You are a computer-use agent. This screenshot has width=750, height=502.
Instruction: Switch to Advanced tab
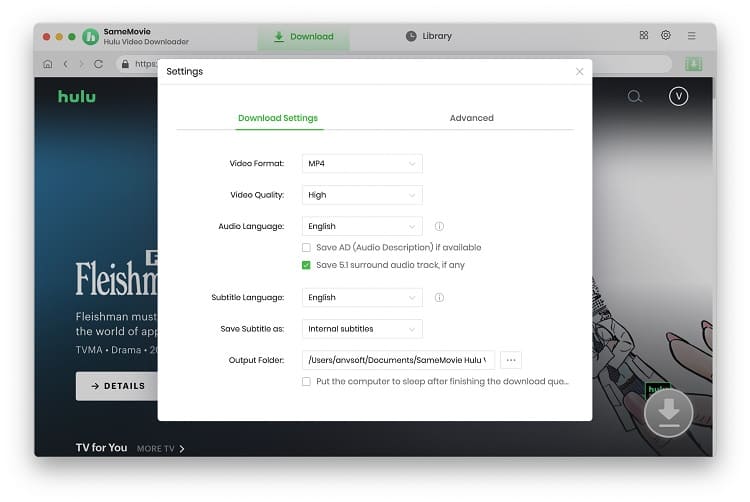tap(472, 118)
